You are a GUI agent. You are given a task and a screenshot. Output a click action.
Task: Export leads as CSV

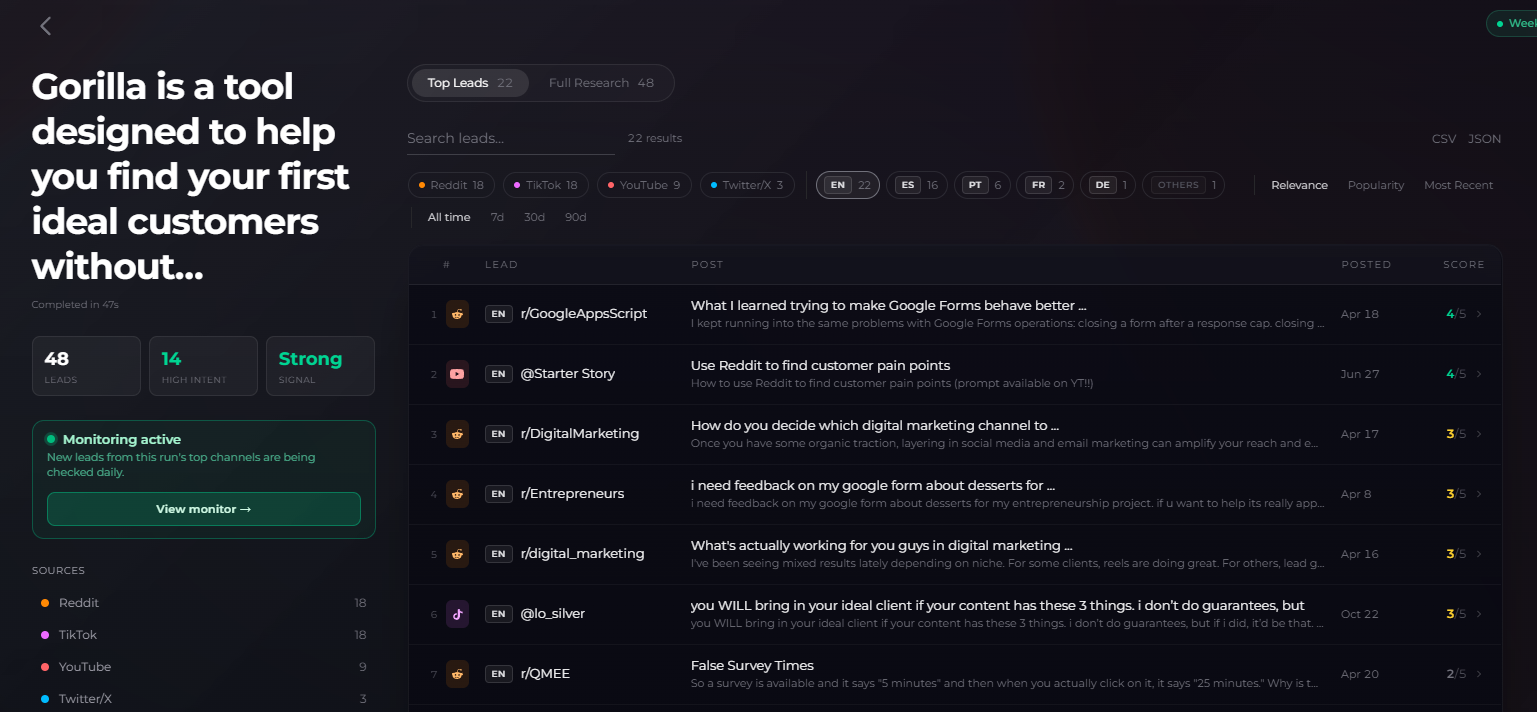1444,139
